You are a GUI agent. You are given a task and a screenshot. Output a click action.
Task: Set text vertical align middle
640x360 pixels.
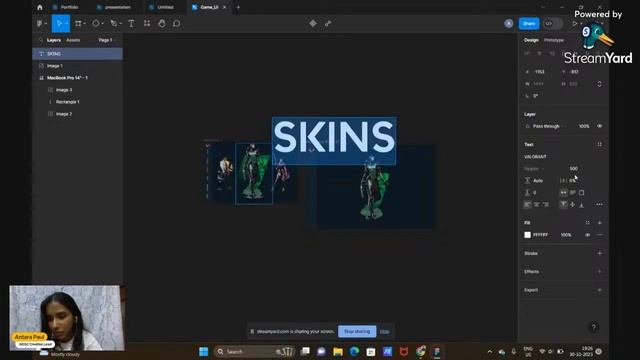pos(573,204)
